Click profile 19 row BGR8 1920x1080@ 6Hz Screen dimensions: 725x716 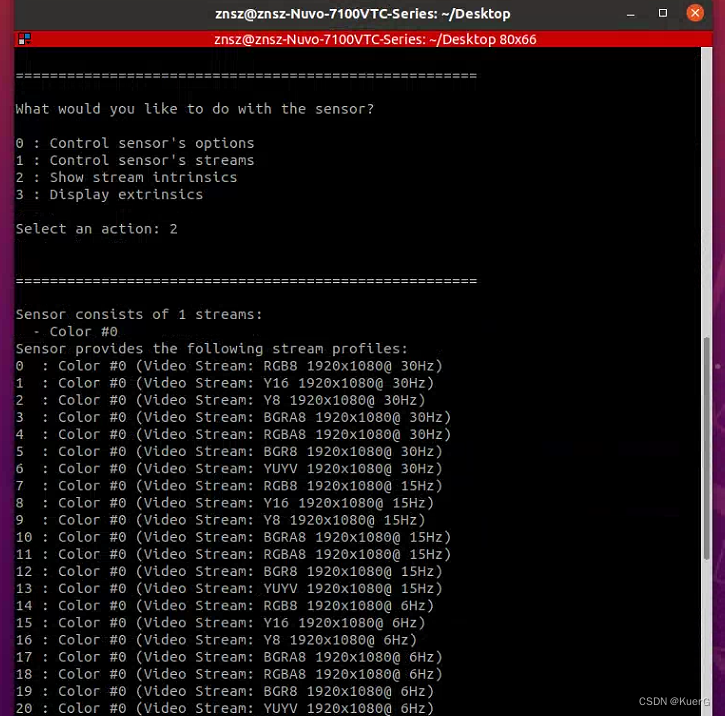point(225,691)
